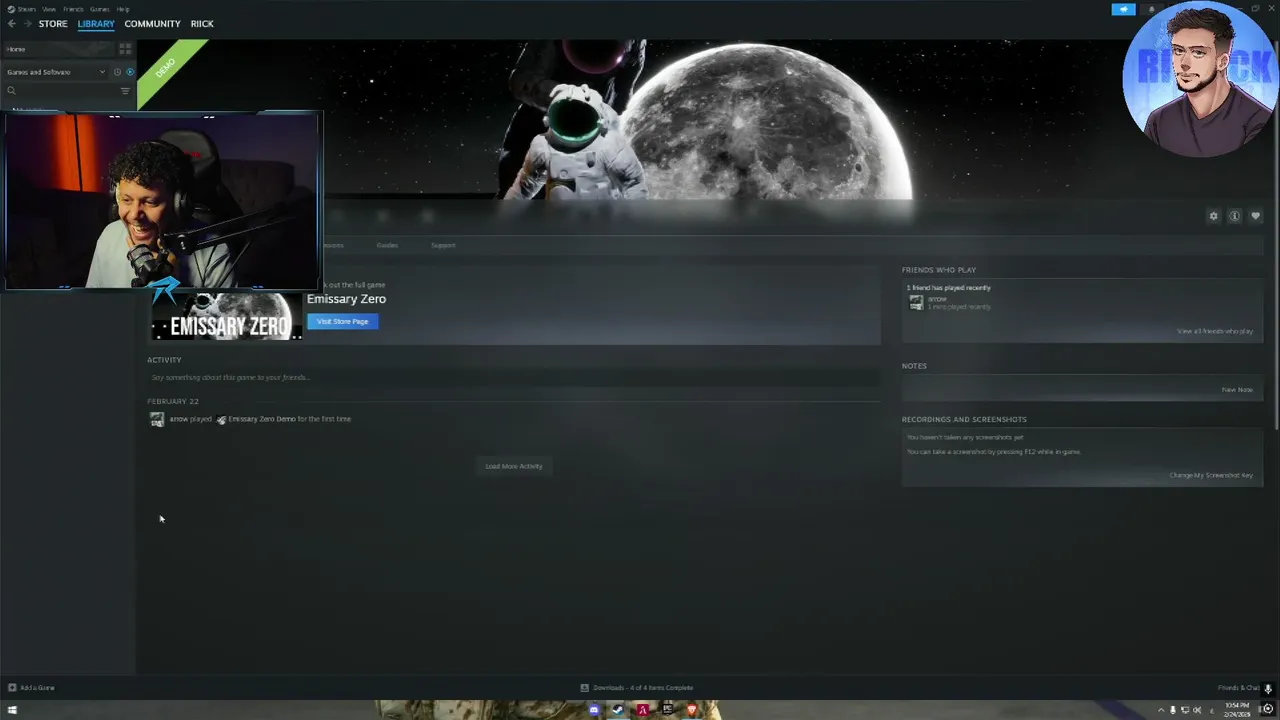Switch to the COMMUNITY tab
The width and height of the screenshot is (1280, 720).
click(152, 24)
